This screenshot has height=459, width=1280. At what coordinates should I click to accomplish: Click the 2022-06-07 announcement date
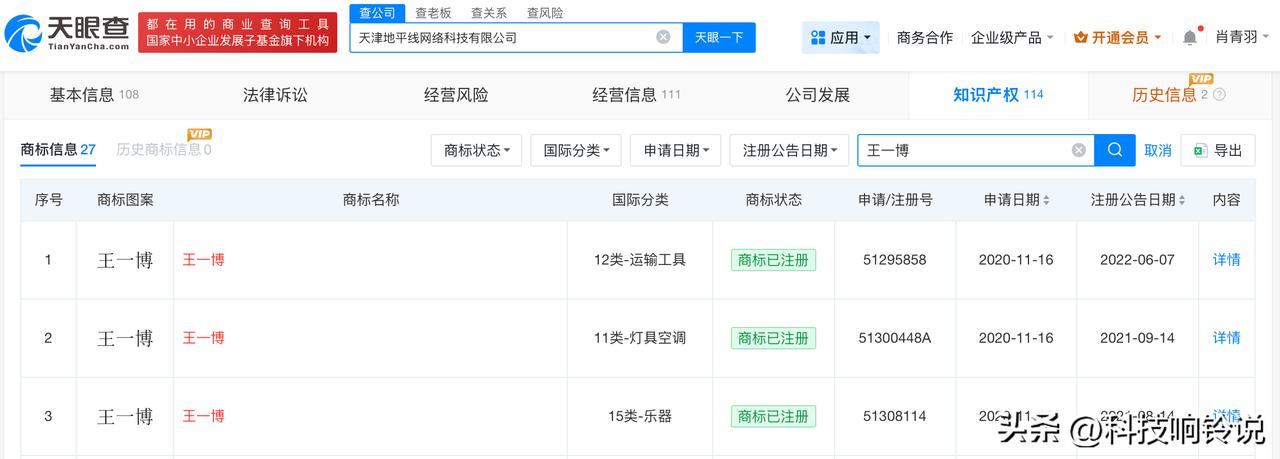(x=1137, y=260)
